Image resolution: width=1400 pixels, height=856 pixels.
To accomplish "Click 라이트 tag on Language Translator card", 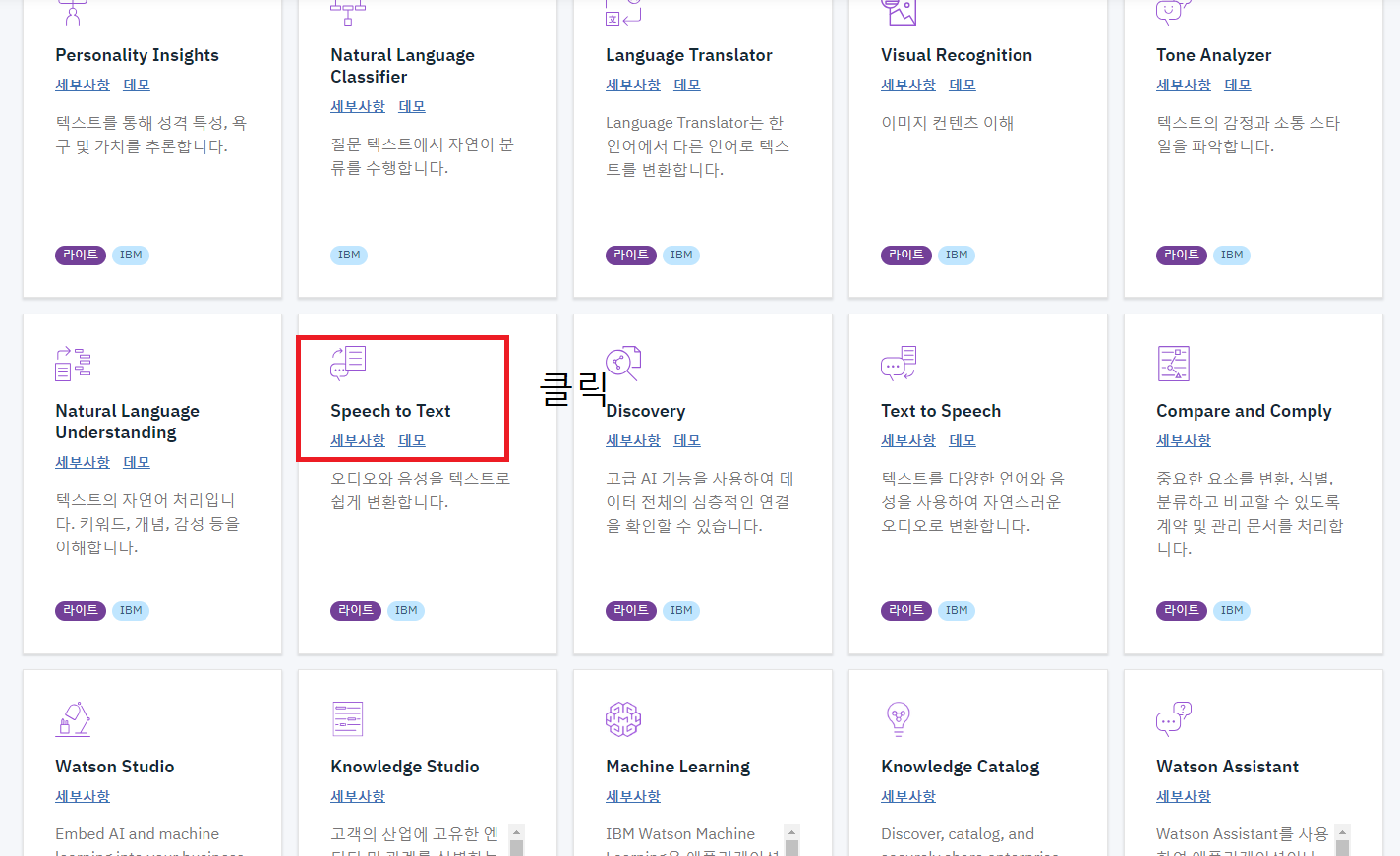I will pyautogui.click(x=631, y=256).
